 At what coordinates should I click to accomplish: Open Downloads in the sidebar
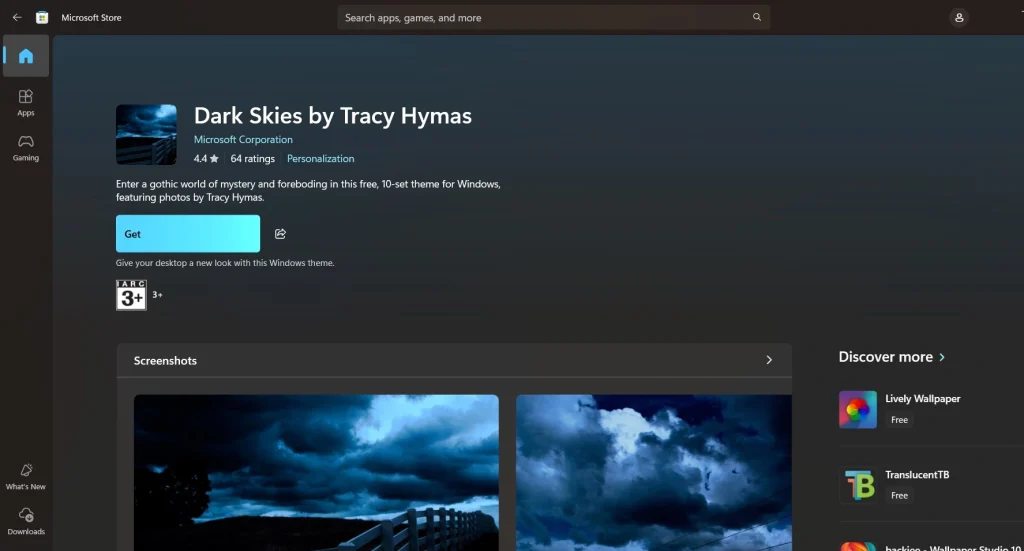tap(26, 521)
